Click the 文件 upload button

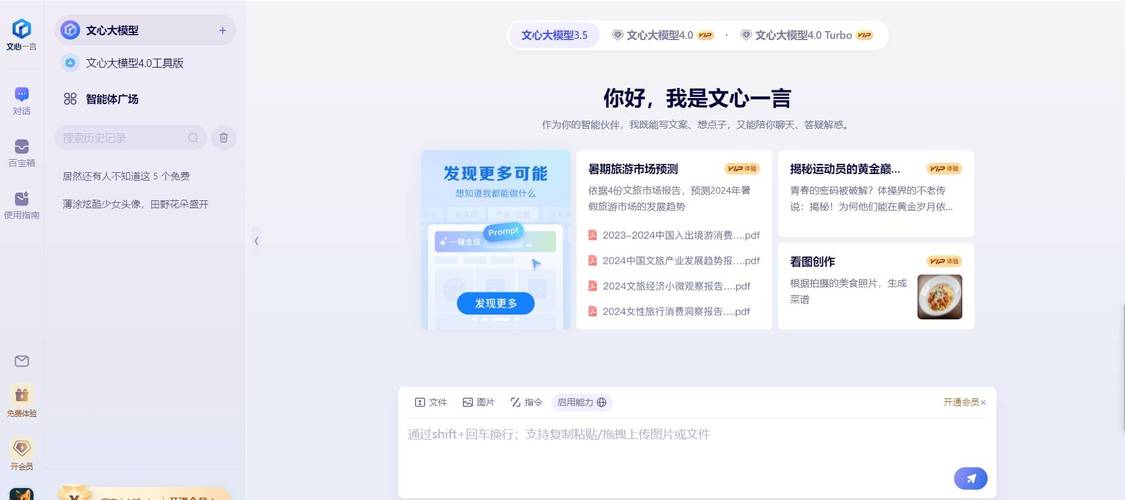point(430,402)
